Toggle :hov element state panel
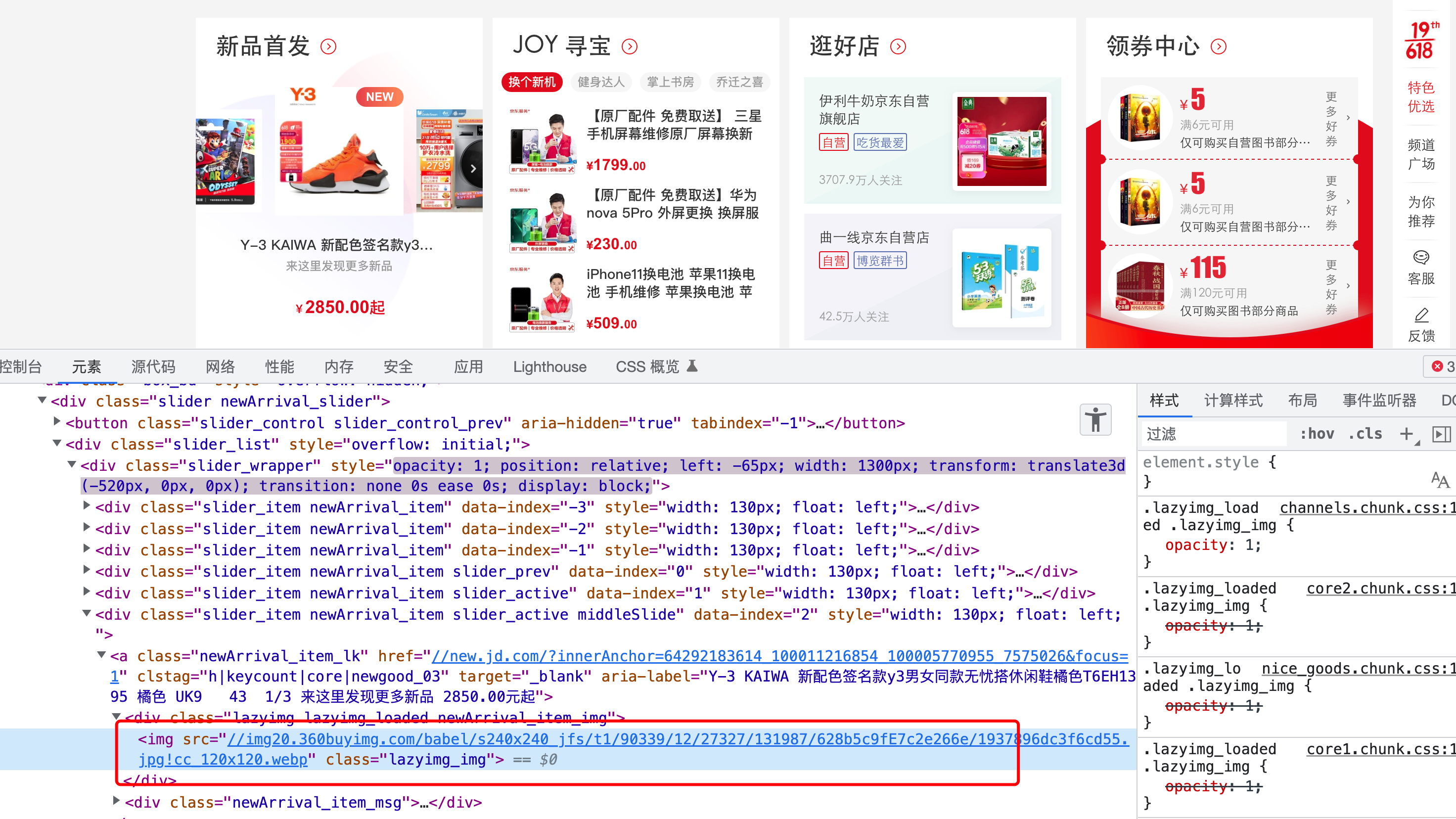This screenshot has height=819, width=1456. click(x=1318, y=434)
